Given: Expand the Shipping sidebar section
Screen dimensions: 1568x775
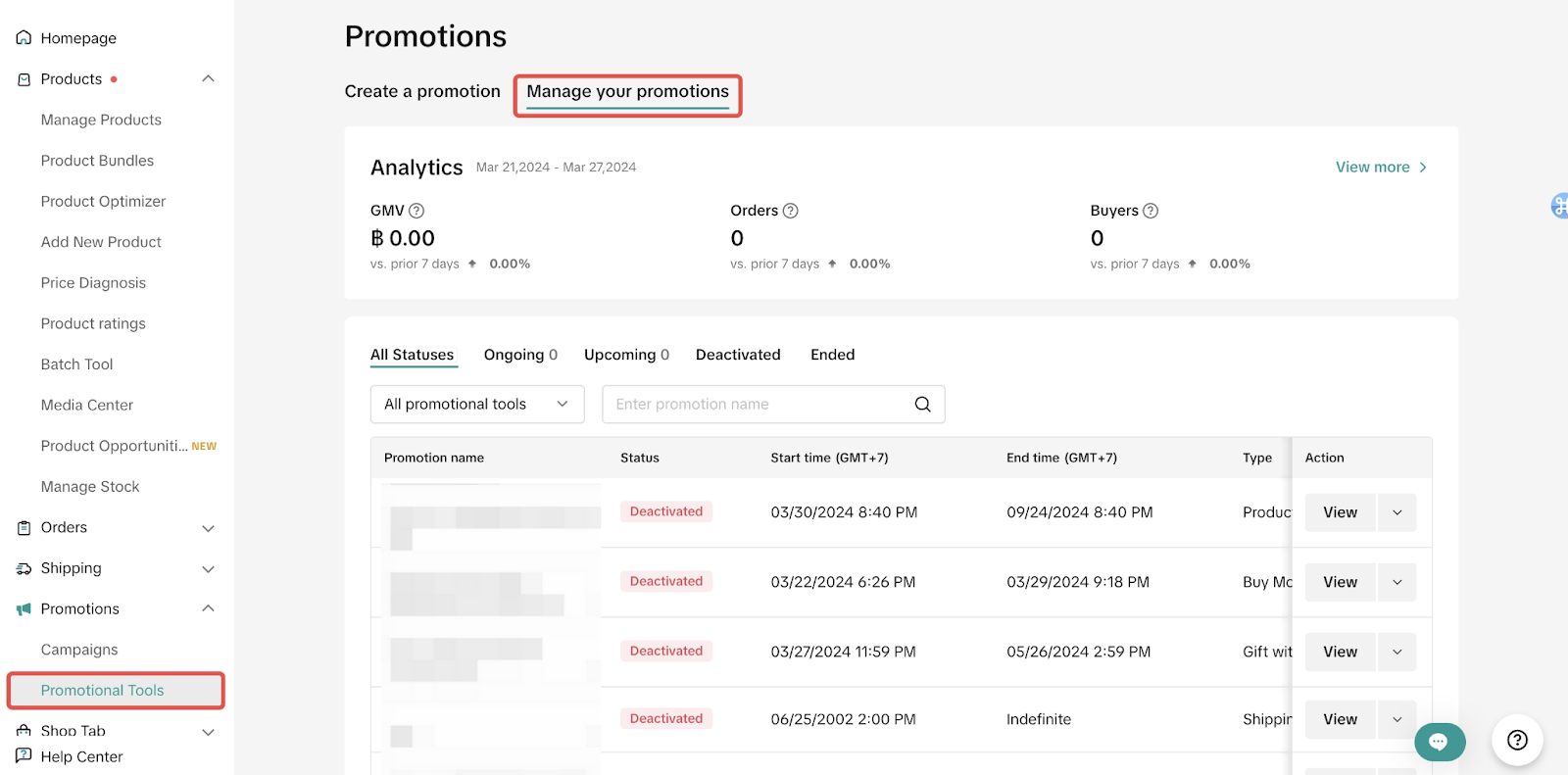Looking at the screenshot, I should (x=208, y=569).
